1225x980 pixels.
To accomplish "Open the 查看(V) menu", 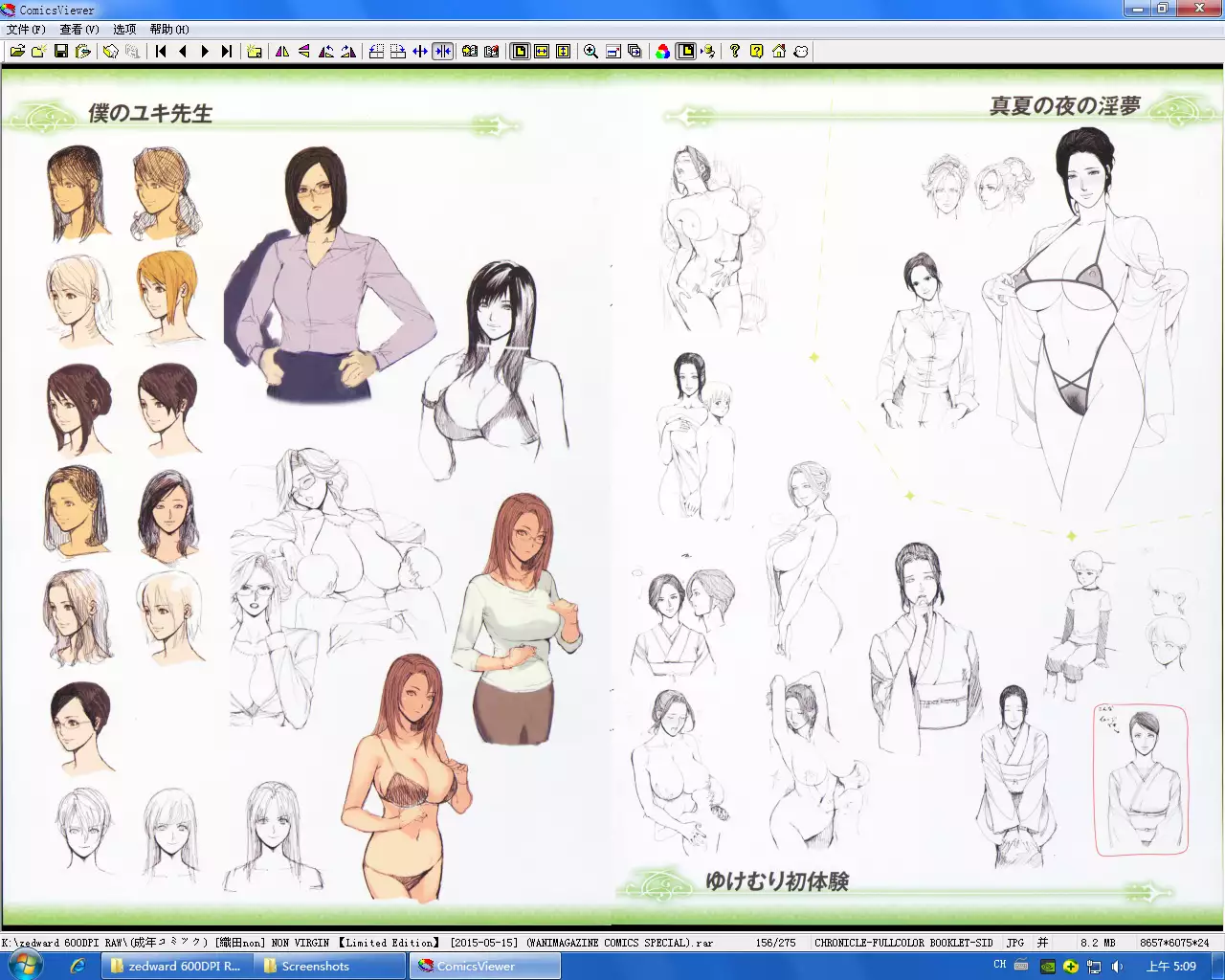I will (x=78, y=30).
